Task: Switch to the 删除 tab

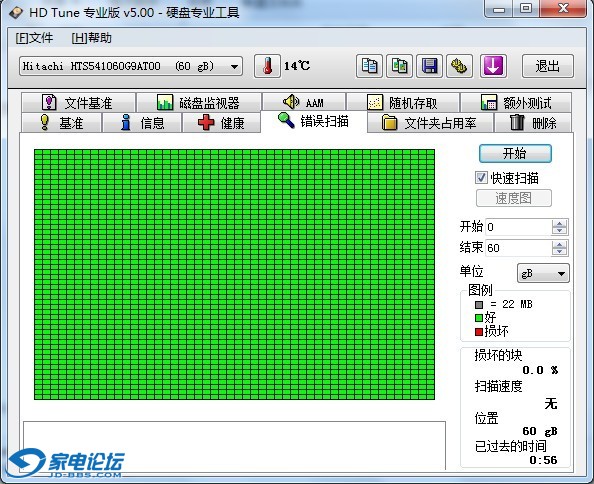Action: 533,123
